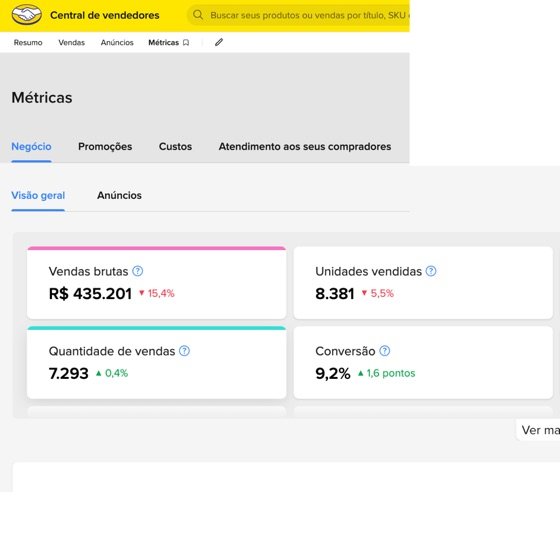
Task: Switch to the Custos tab
Action: 175,146
